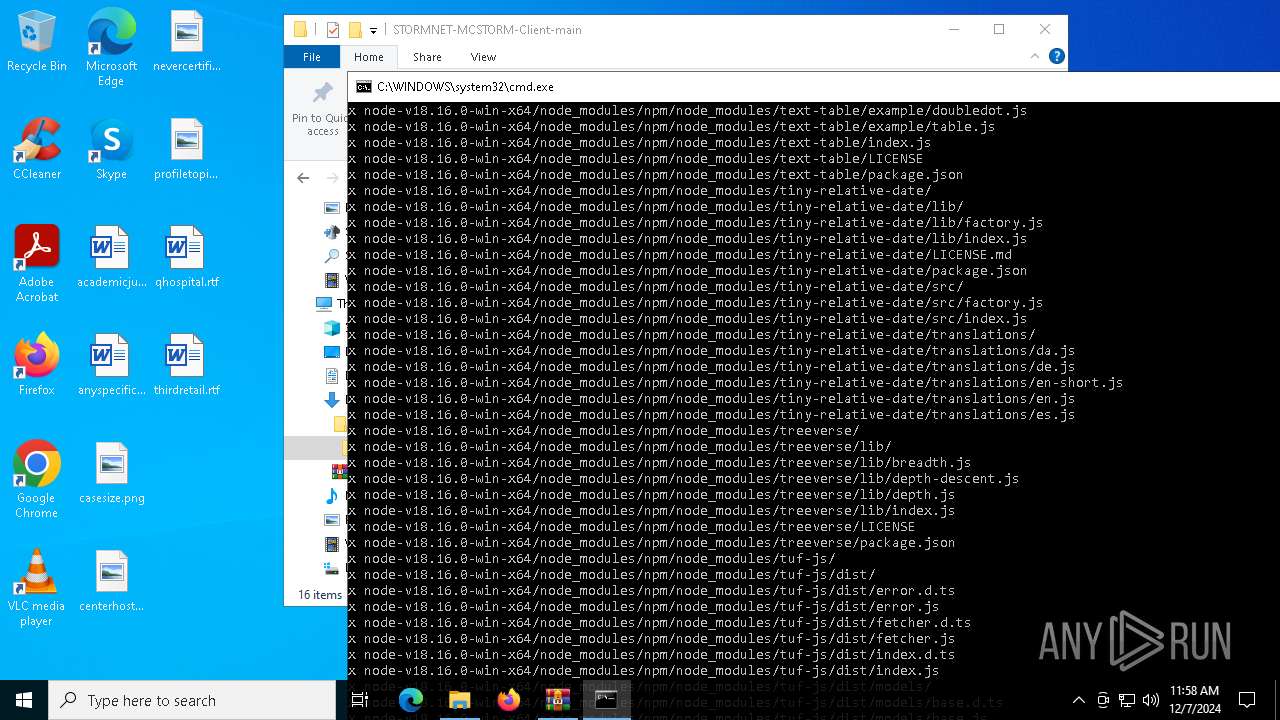Viewport: 1280px width, 720px height.
Task: Launch Skype desktop shortcut
Action: pyautogui.click(x=111, y=150)
